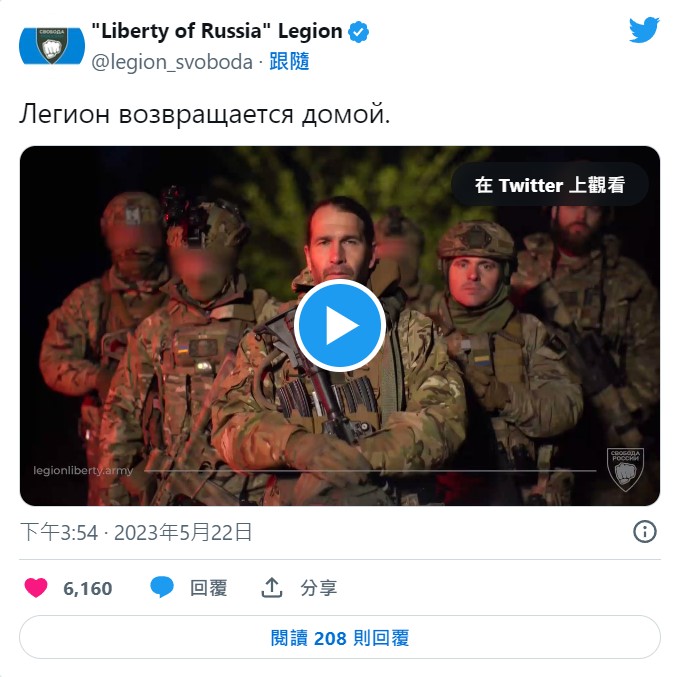Open the tweet info circle icon

pos(645,531)
